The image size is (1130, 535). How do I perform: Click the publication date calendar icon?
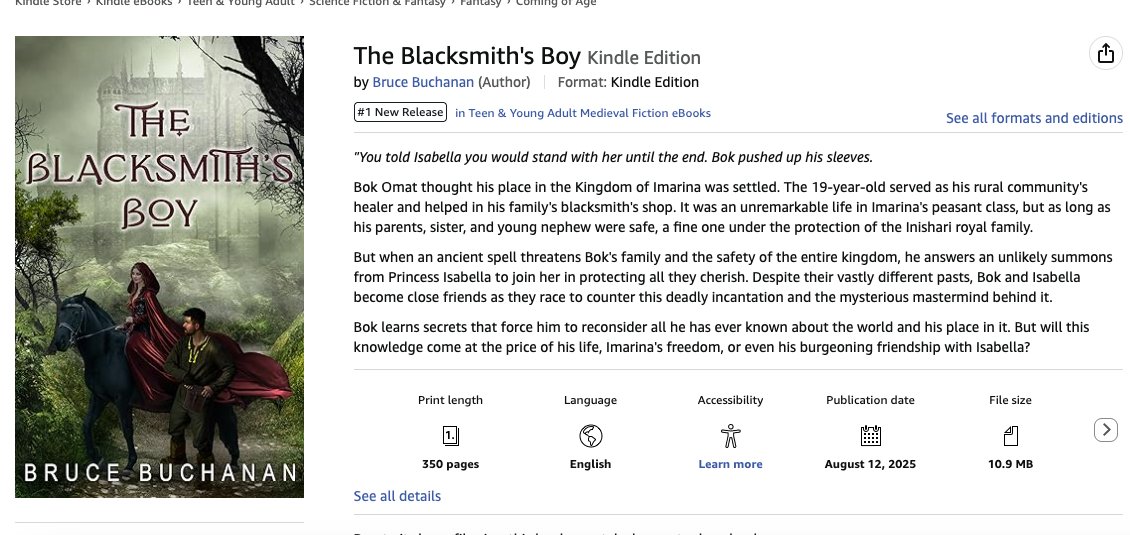tap(871, 435)
